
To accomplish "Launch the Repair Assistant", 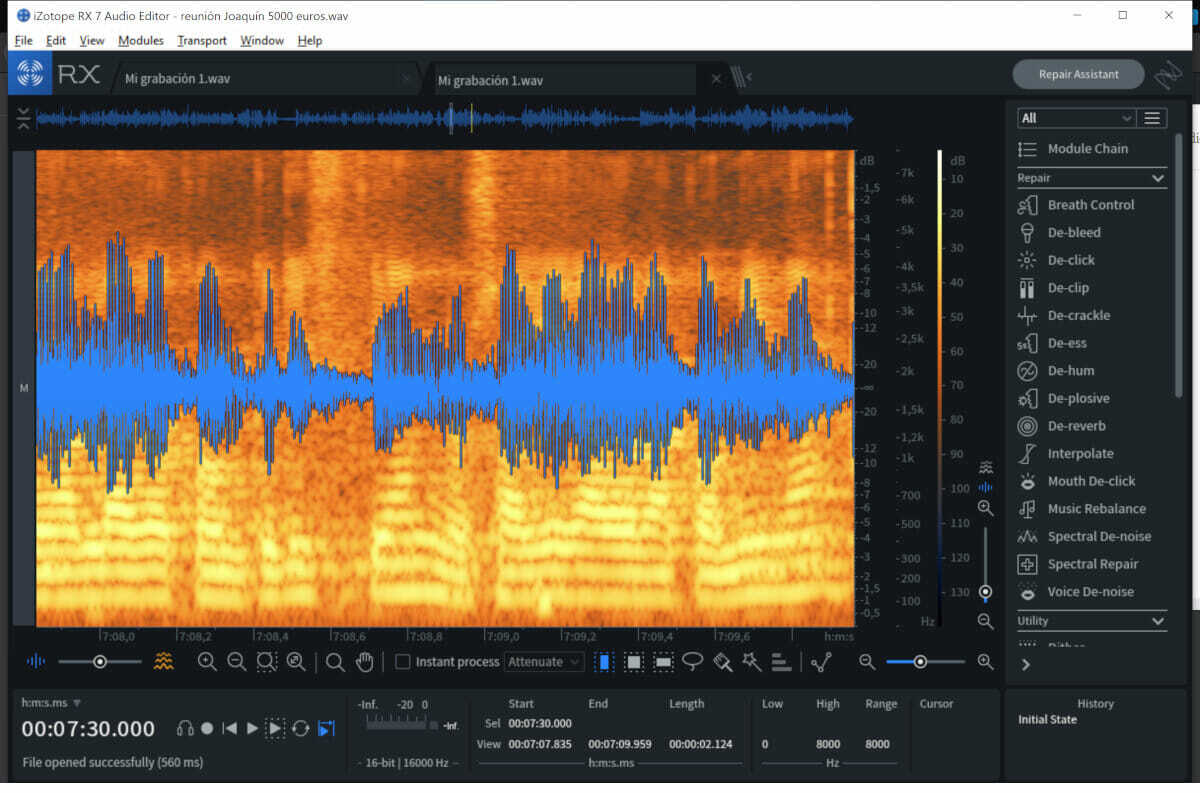I will [1079, 75].
